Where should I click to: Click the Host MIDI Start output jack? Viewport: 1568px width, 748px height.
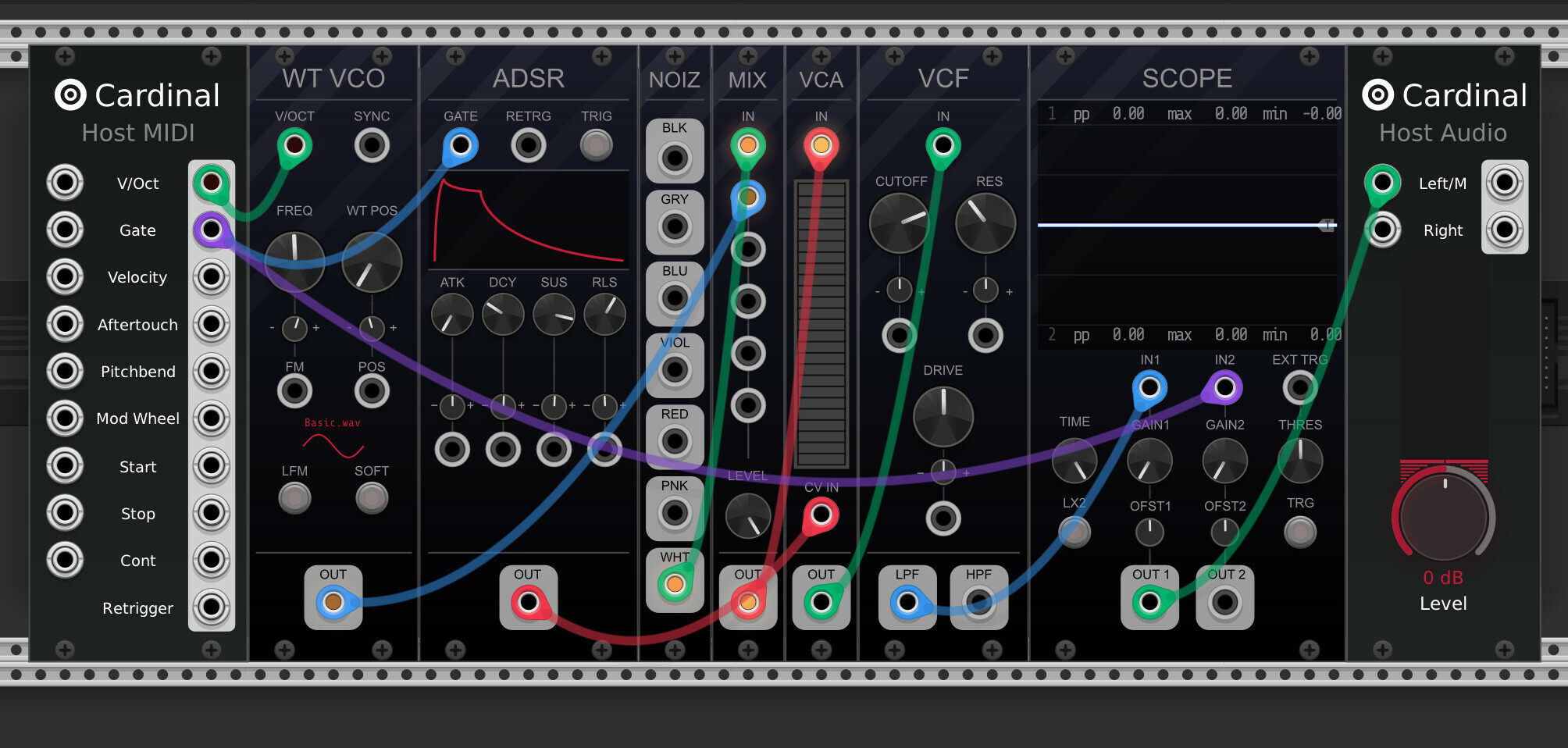211,466
